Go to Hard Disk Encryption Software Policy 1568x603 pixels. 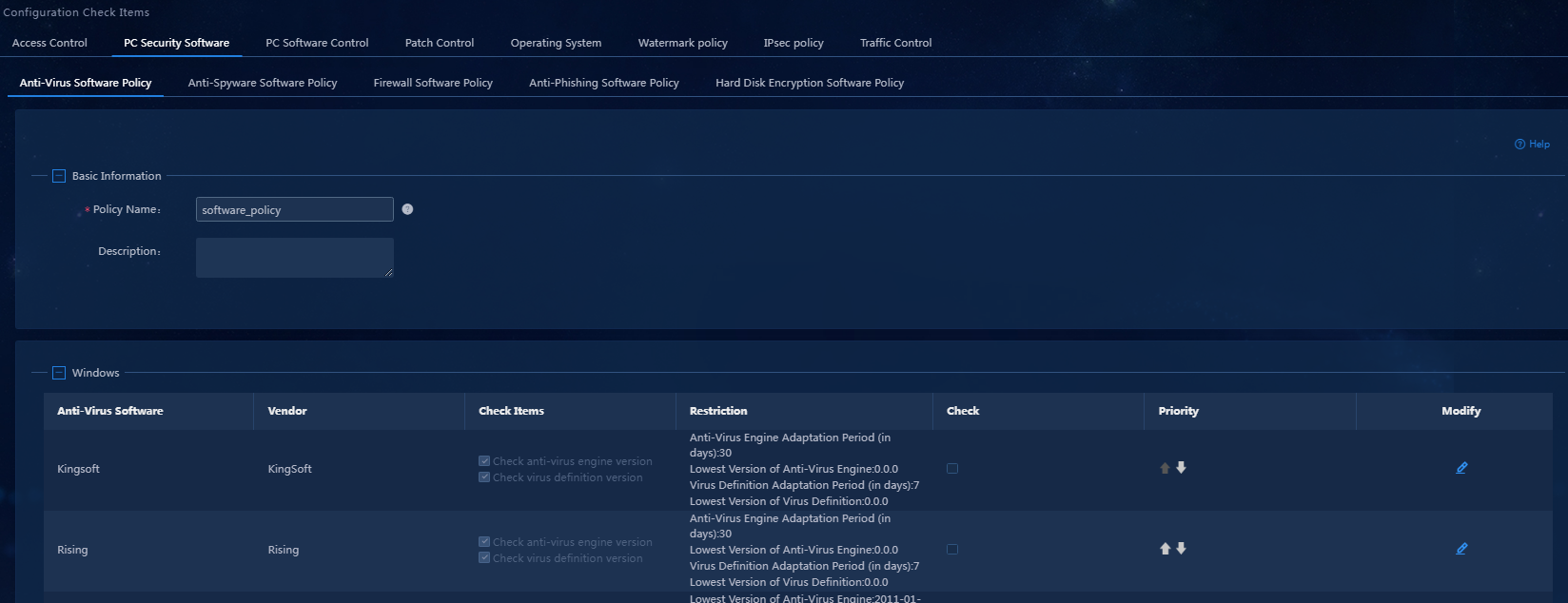point(810,83)
